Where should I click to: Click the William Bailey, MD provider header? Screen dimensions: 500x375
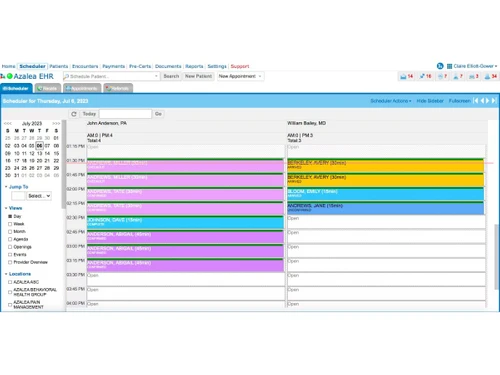click(x=306, y=123)
